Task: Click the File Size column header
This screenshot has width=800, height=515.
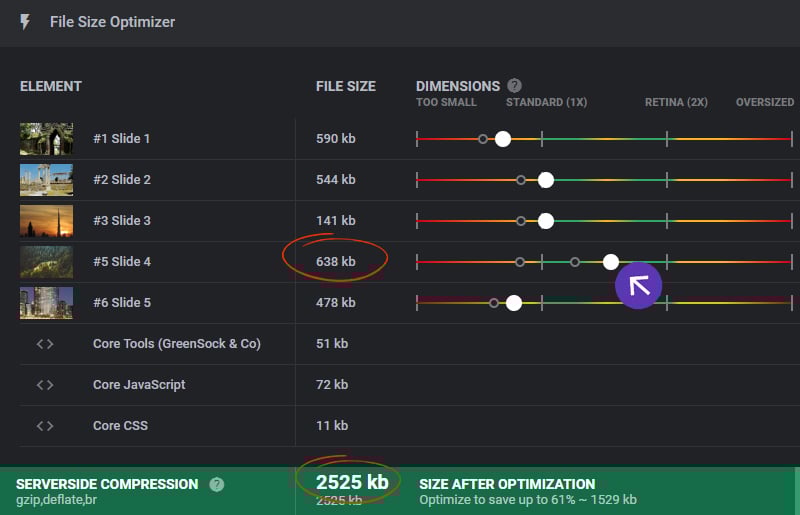Action: 346,86
